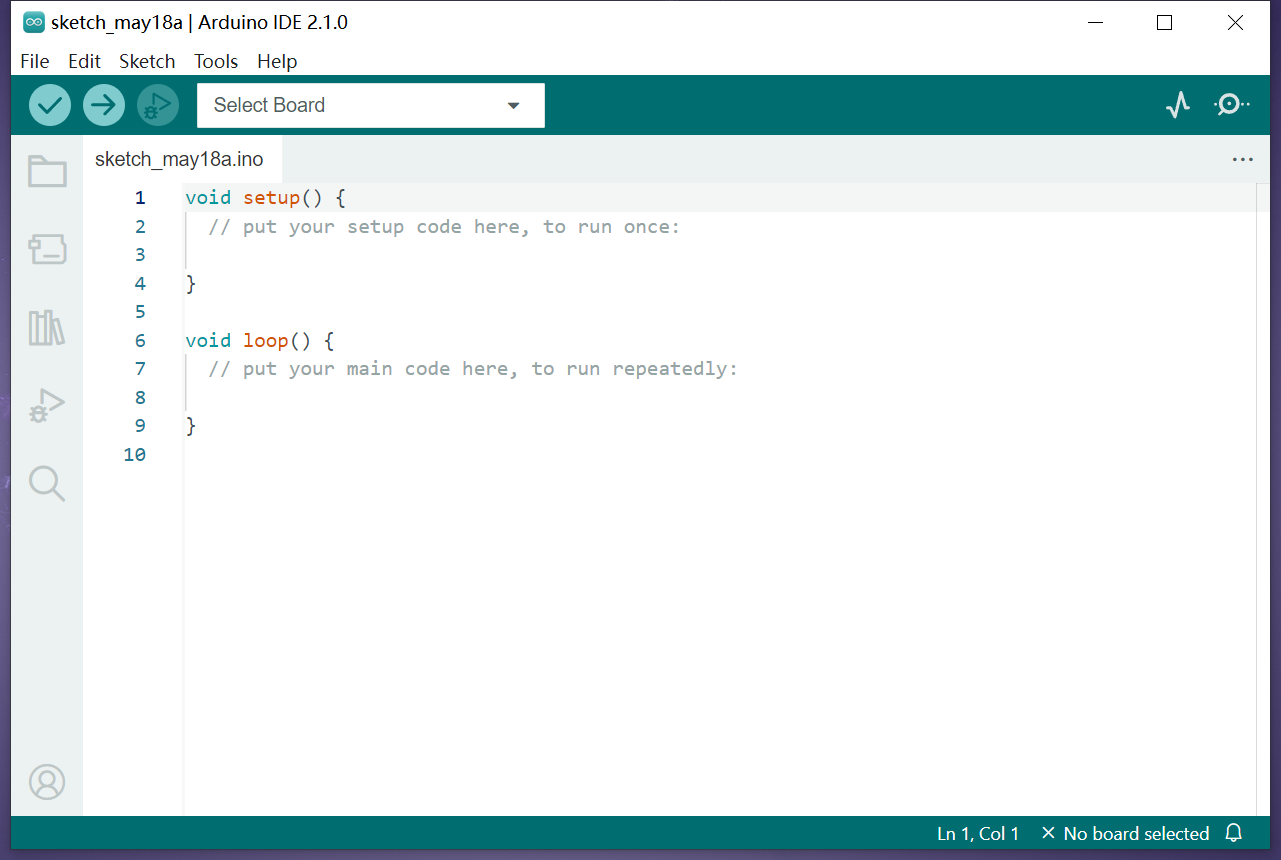Open the Serial Plotter
This screenshot has height=860, width=1281.
[x=1178, y=104]
